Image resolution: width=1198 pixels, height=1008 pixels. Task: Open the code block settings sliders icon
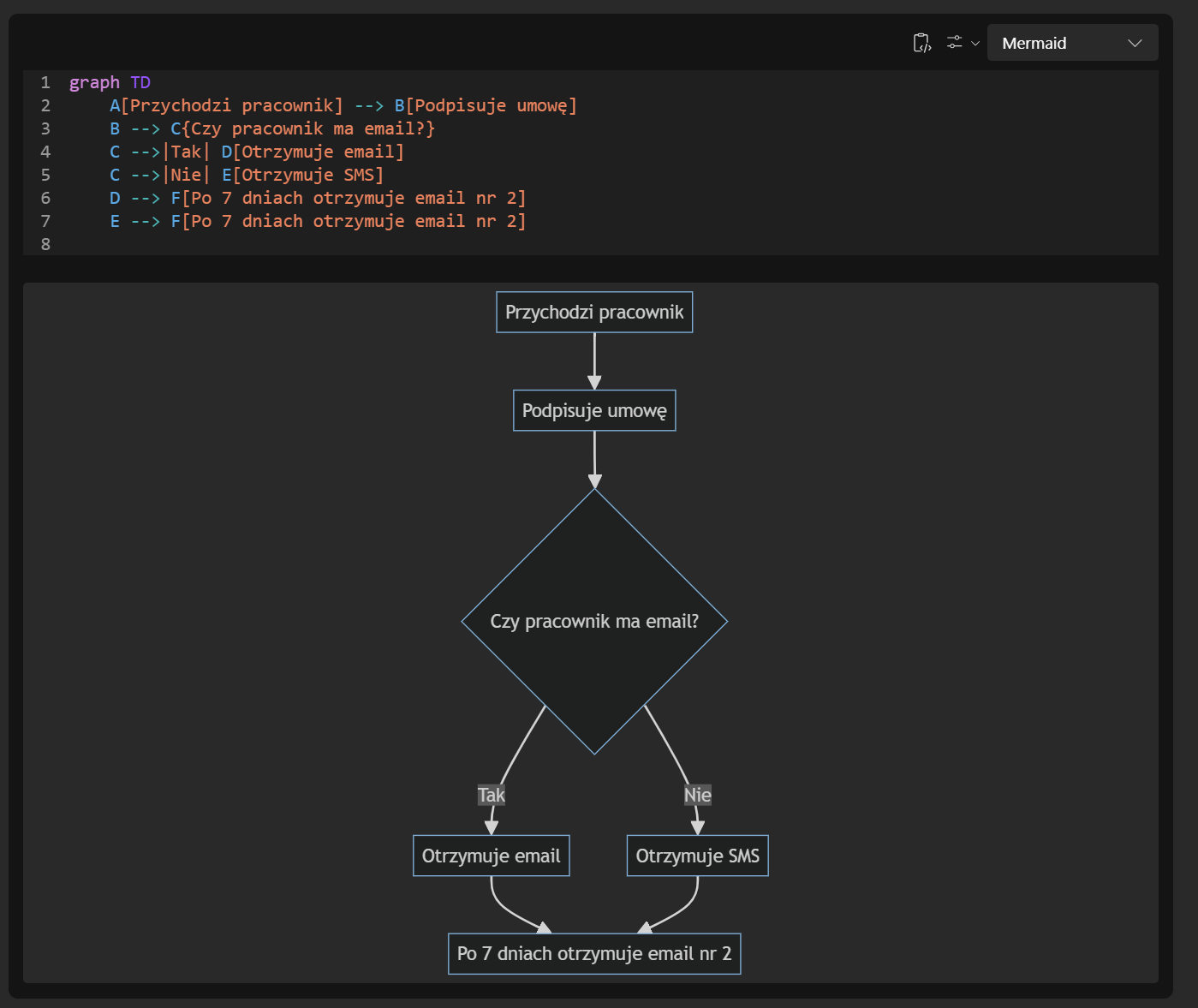point(954,43)
